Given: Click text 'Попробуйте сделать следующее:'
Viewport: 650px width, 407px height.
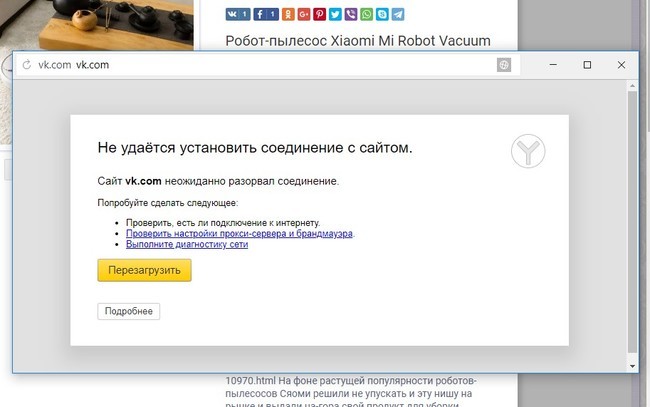Looking at the screenshot, I should point(168,203).
